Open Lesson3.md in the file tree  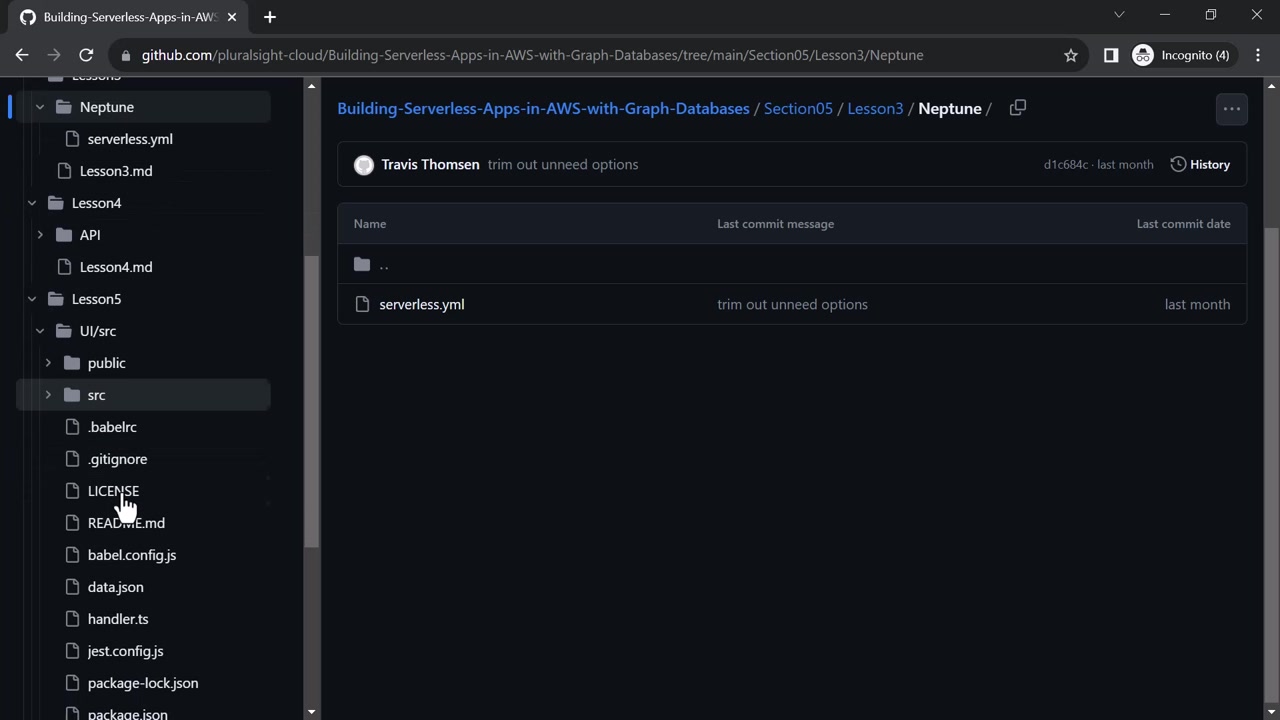(x=116, y=171)
